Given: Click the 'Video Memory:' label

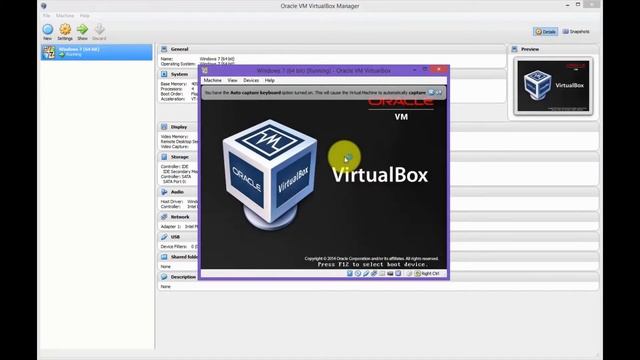Looking at the screenshot, I should [x=174, y=137].
